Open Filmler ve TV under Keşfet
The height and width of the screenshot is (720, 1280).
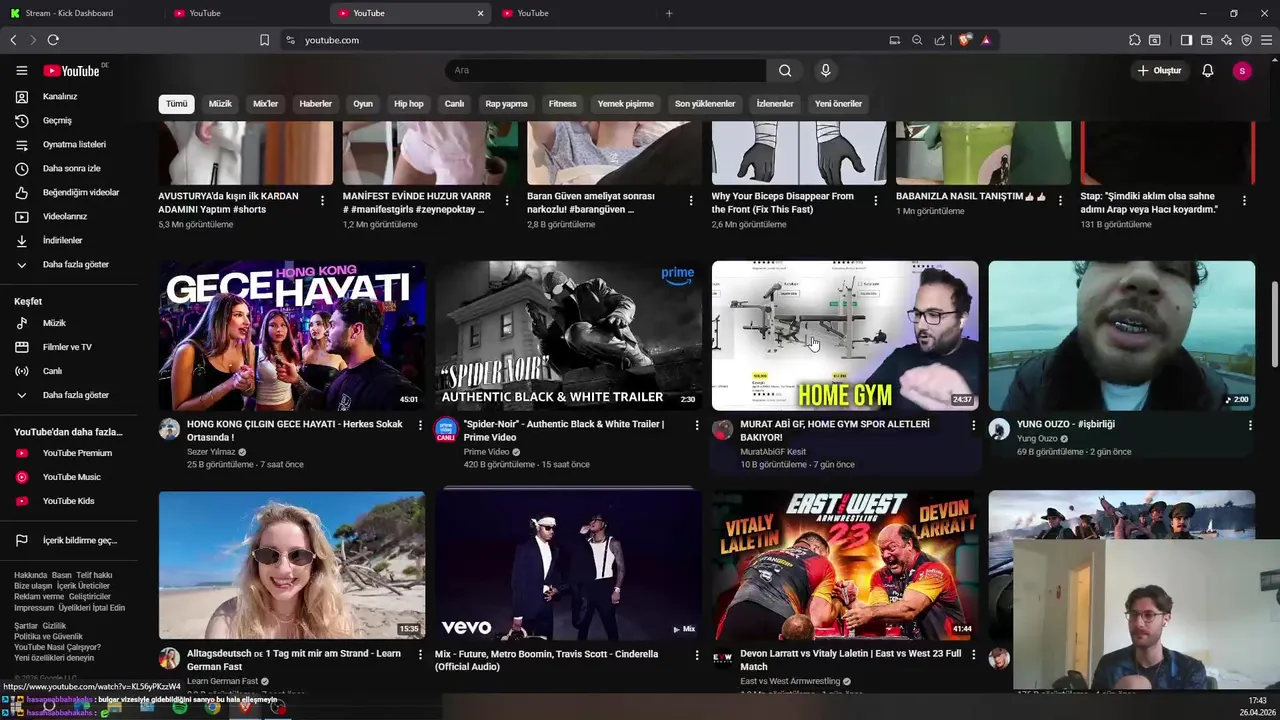(x=70, y=347)
